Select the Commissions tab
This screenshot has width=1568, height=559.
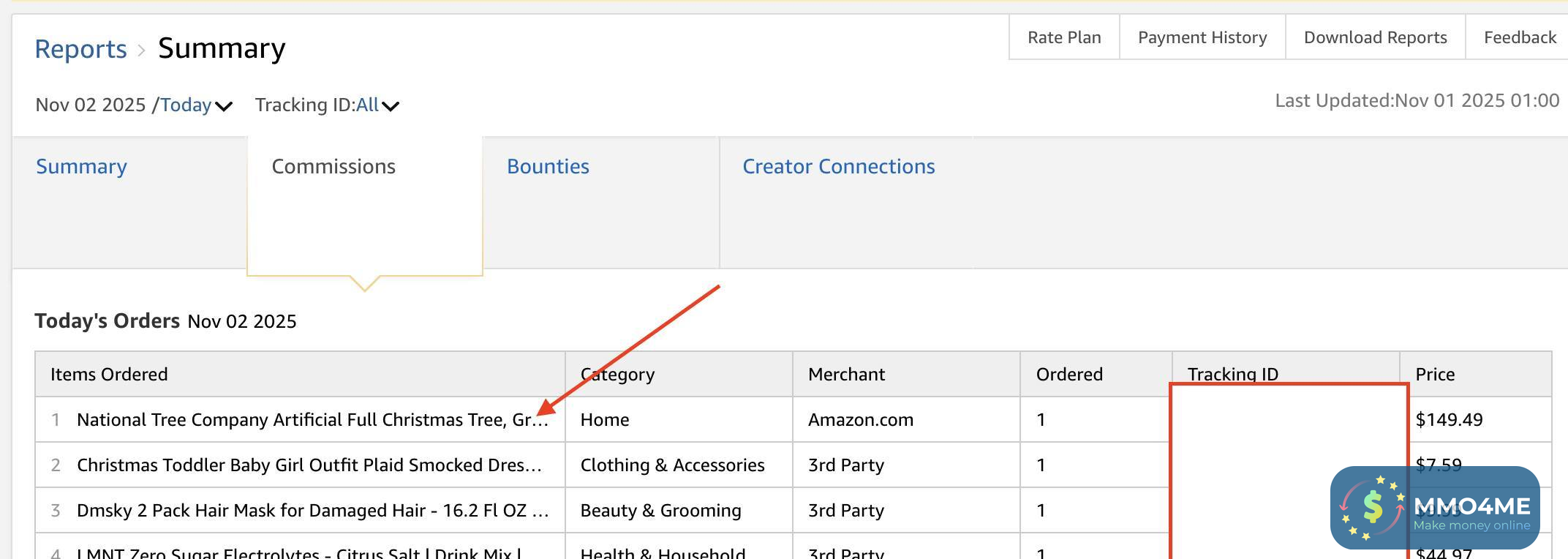(333, 167)
